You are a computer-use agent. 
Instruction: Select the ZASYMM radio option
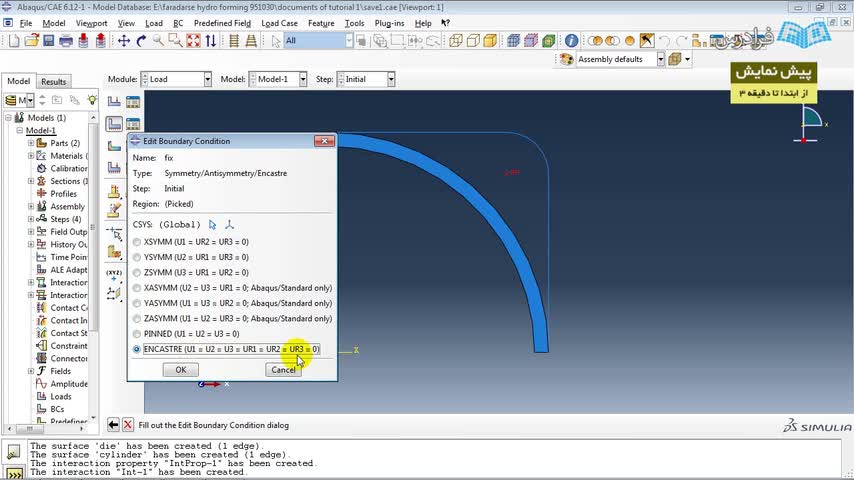coord(137,318)
